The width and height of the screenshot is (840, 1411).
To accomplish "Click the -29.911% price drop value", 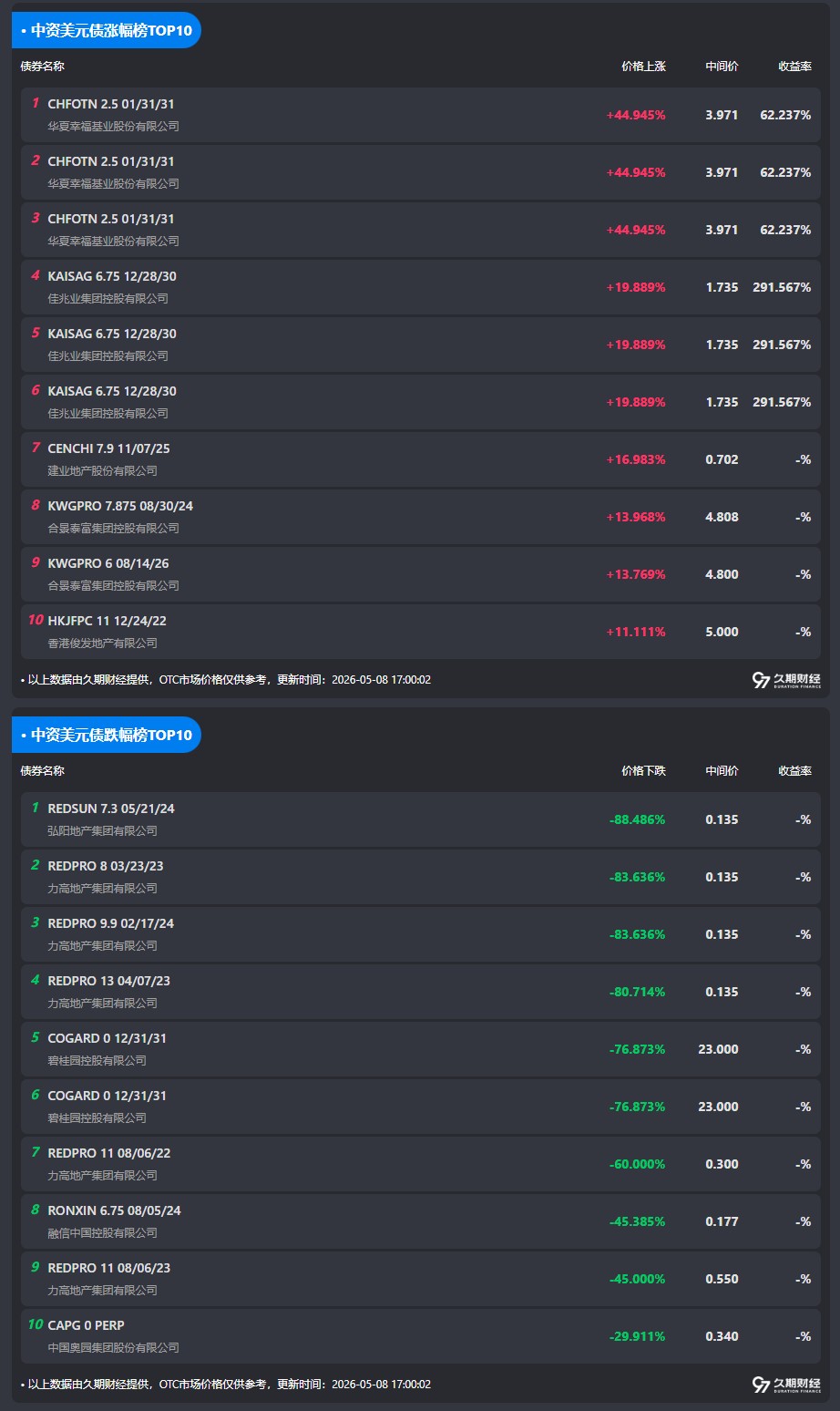I will [638, 1337].
